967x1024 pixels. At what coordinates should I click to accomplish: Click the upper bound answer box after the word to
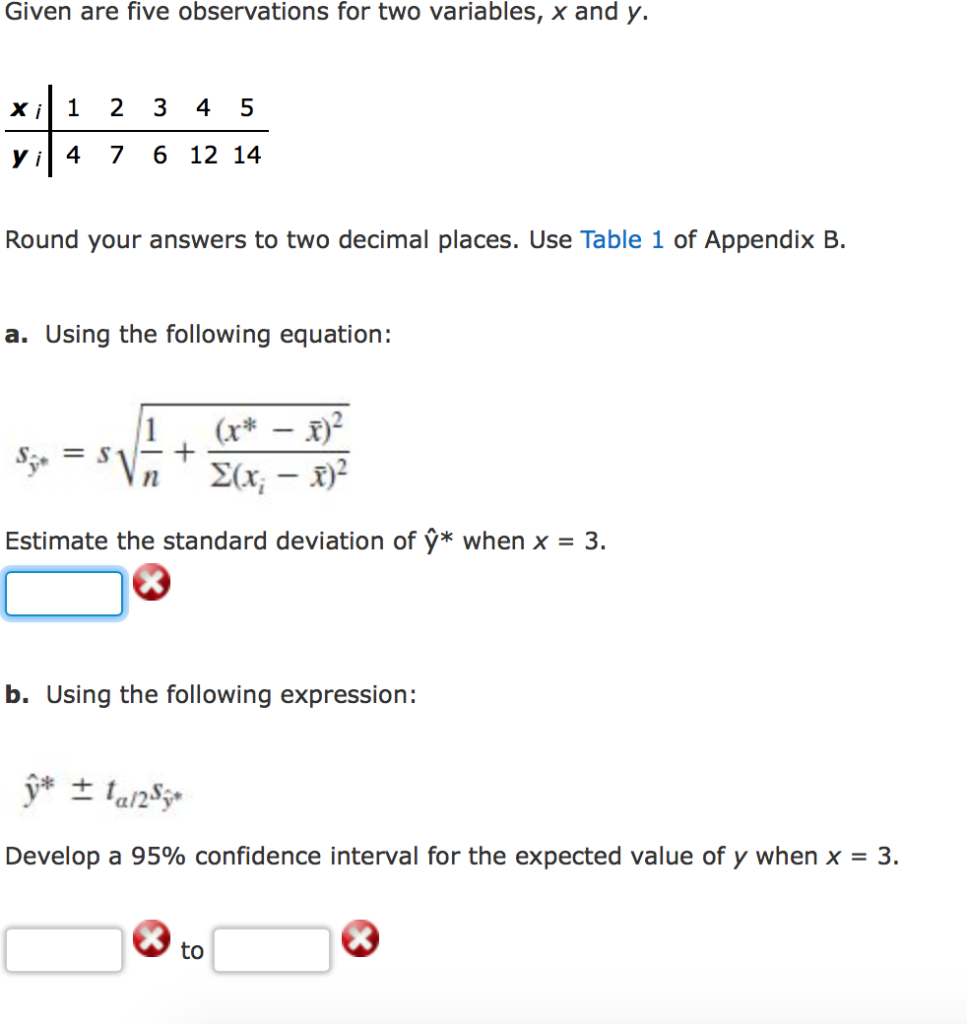pyautogui.click(x=272, y=949)
